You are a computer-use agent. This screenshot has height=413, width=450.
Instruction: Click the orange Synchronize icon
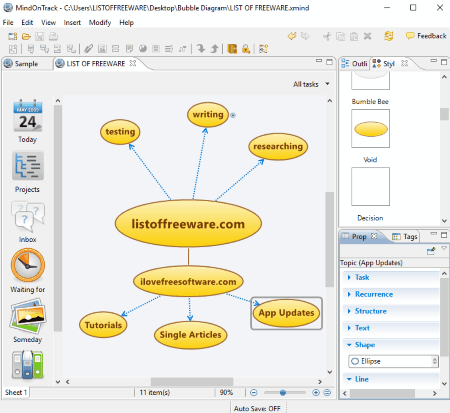coord(389,36)
